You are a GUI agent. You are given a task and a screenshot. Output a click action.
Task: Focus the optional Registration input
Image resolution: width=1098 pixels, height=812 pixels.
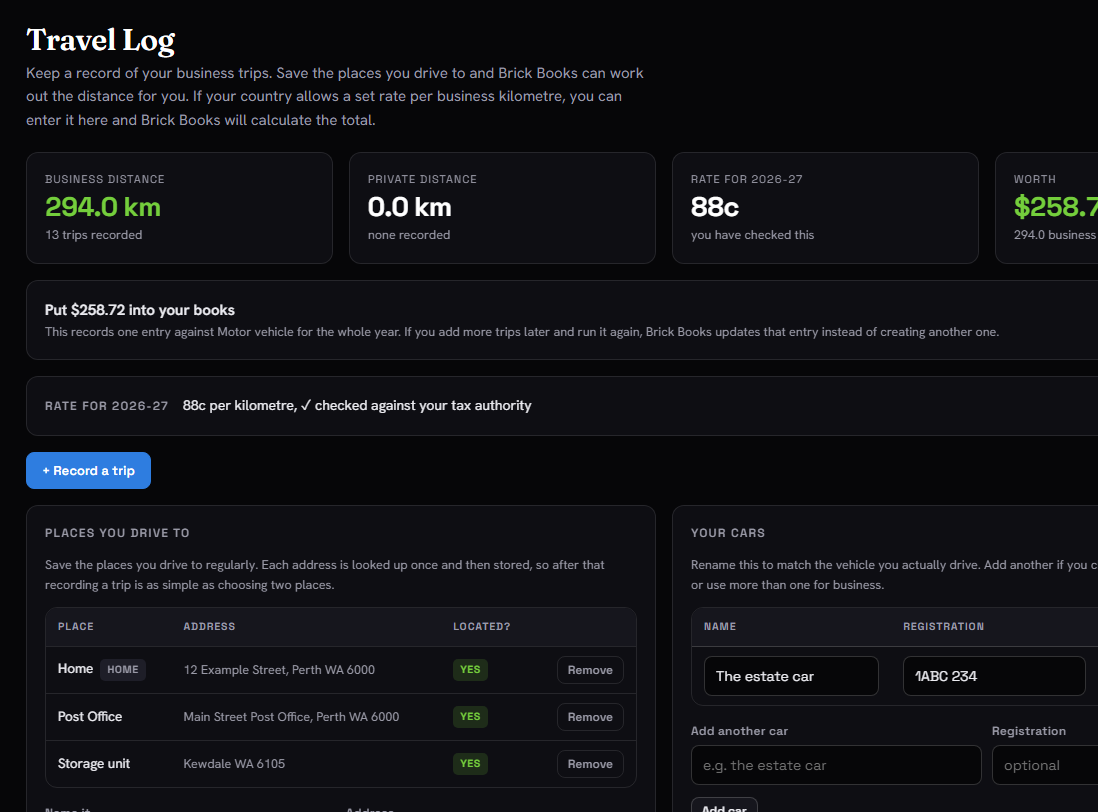pyautogui.click(x=1045, y=765)
